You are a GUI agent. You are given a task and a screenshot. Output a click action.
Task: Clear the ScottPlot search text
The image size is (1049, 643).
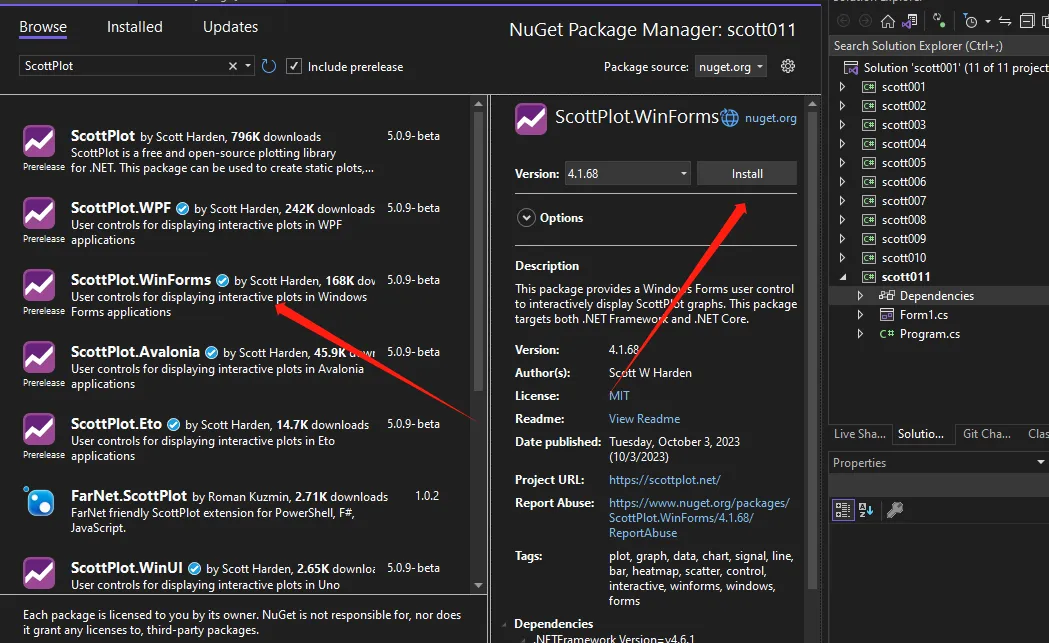point(233,66)
